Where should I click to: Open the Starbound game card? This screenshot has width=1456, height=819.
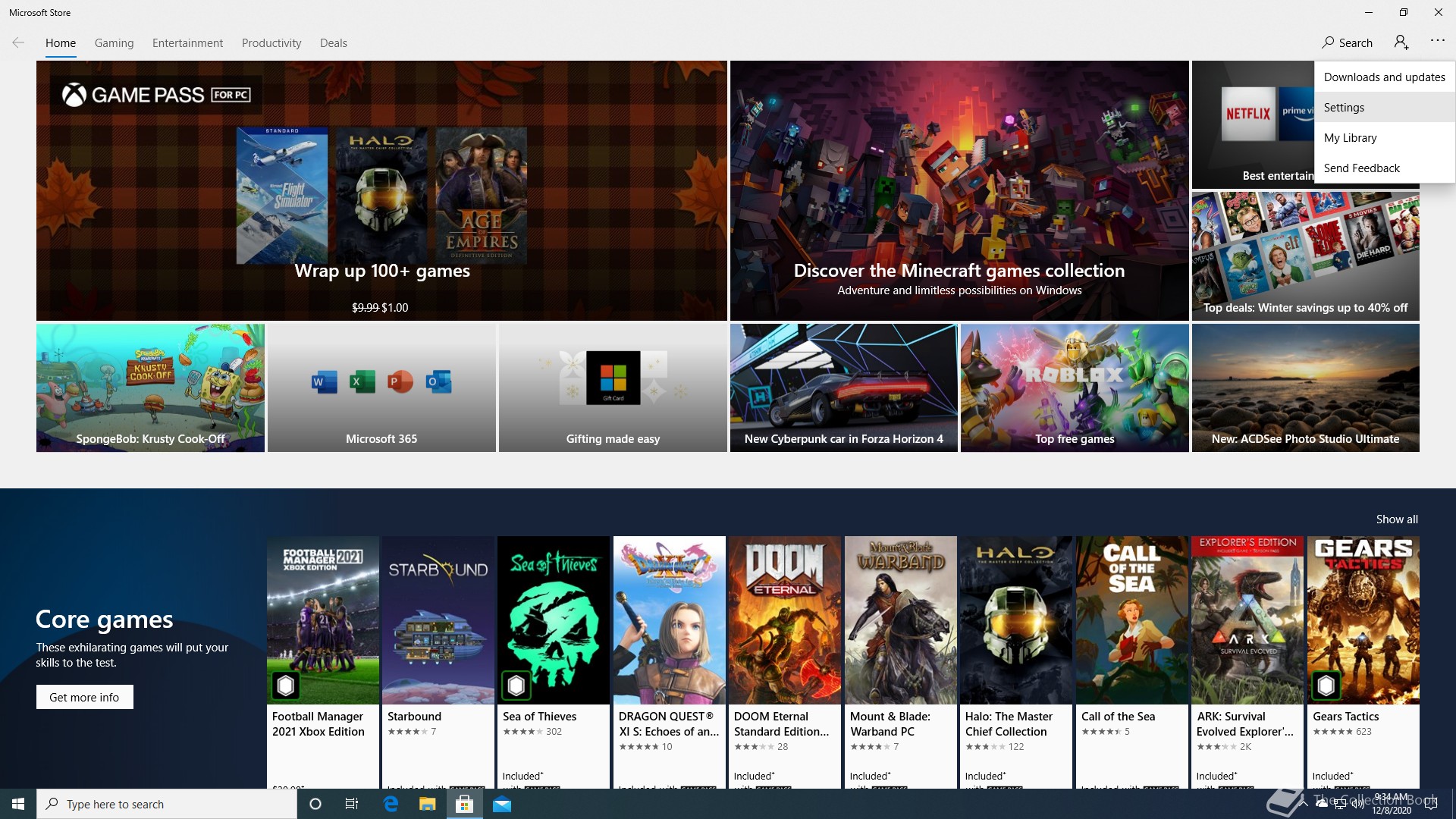pyautogui.click(x=438, y=662)
